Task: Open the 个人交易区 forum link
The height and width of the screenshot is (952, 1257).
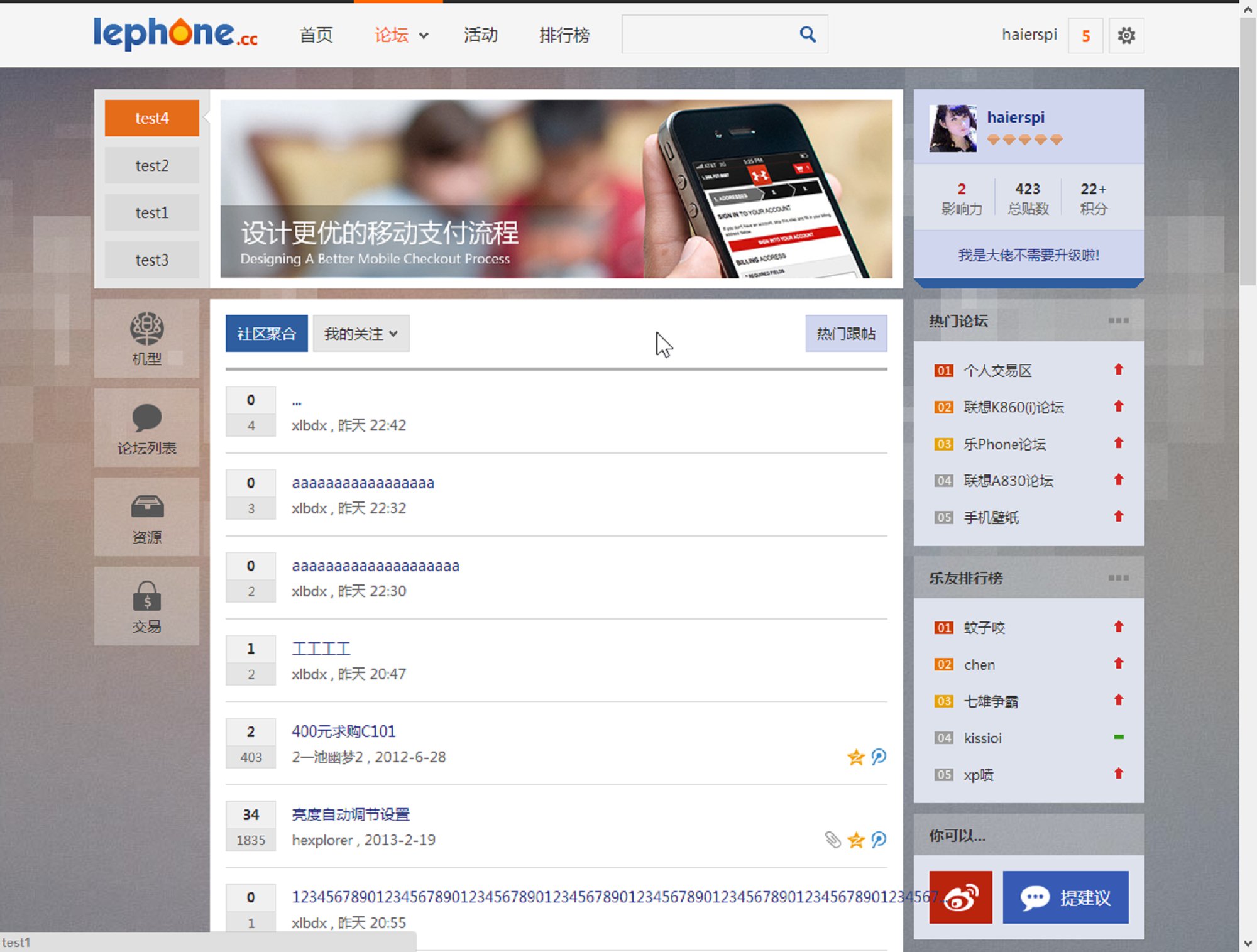Action: [997, 371]
